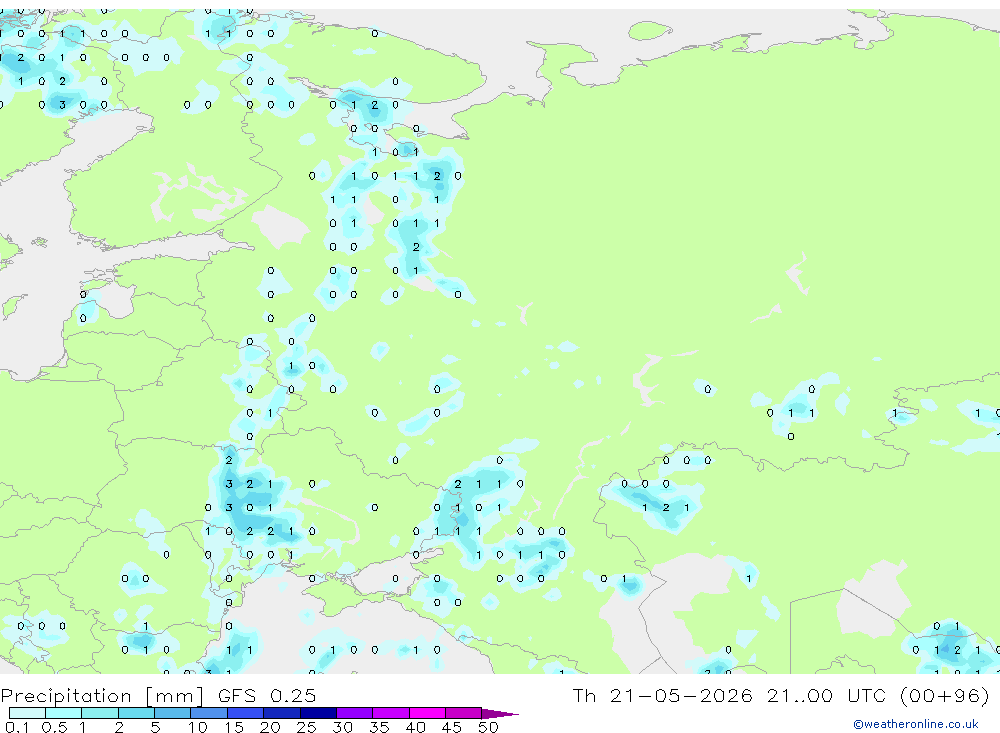
Task: Click the 30 legend scale label
Action: click(343, 727)
